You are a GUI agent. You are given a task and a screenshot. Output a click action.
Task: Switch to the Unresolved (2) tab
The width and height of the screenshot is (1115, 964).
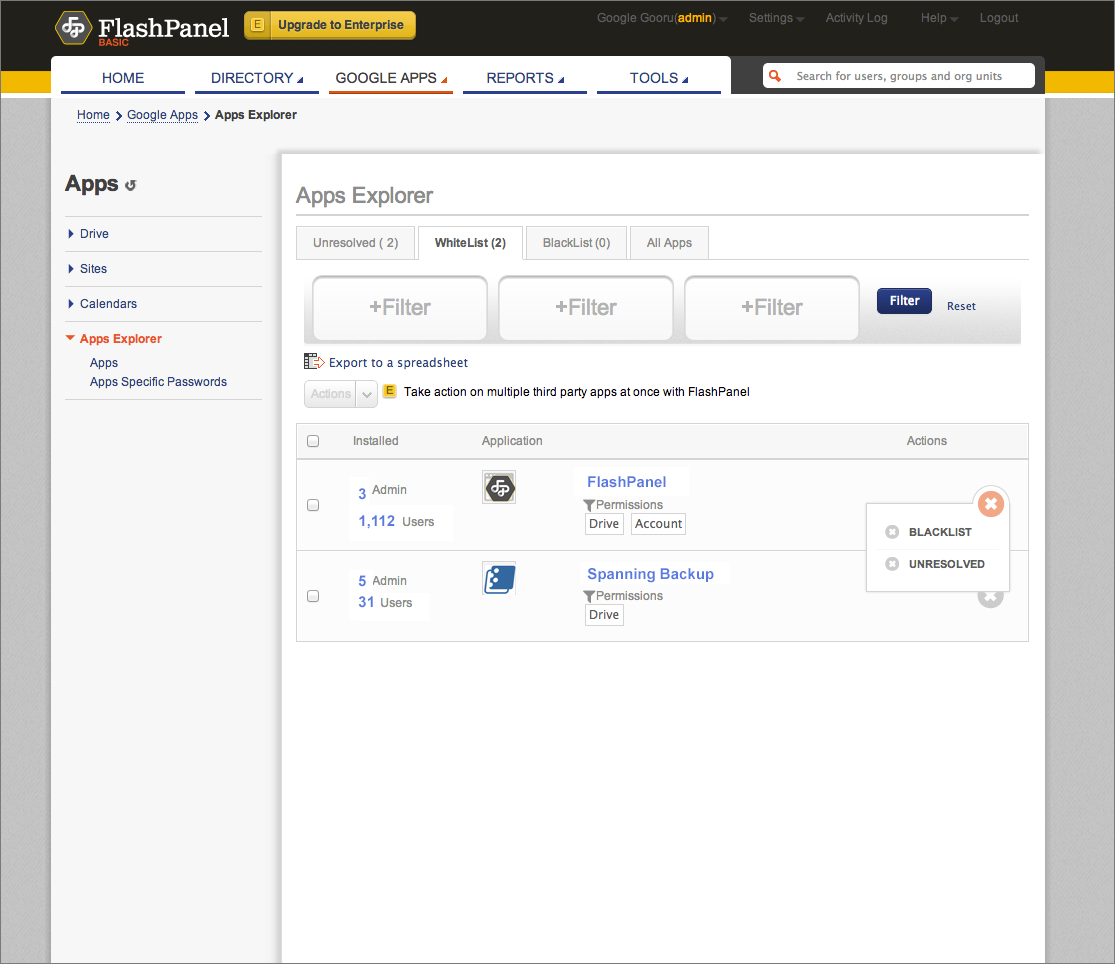pyautogui.click(x=356, y=243)
